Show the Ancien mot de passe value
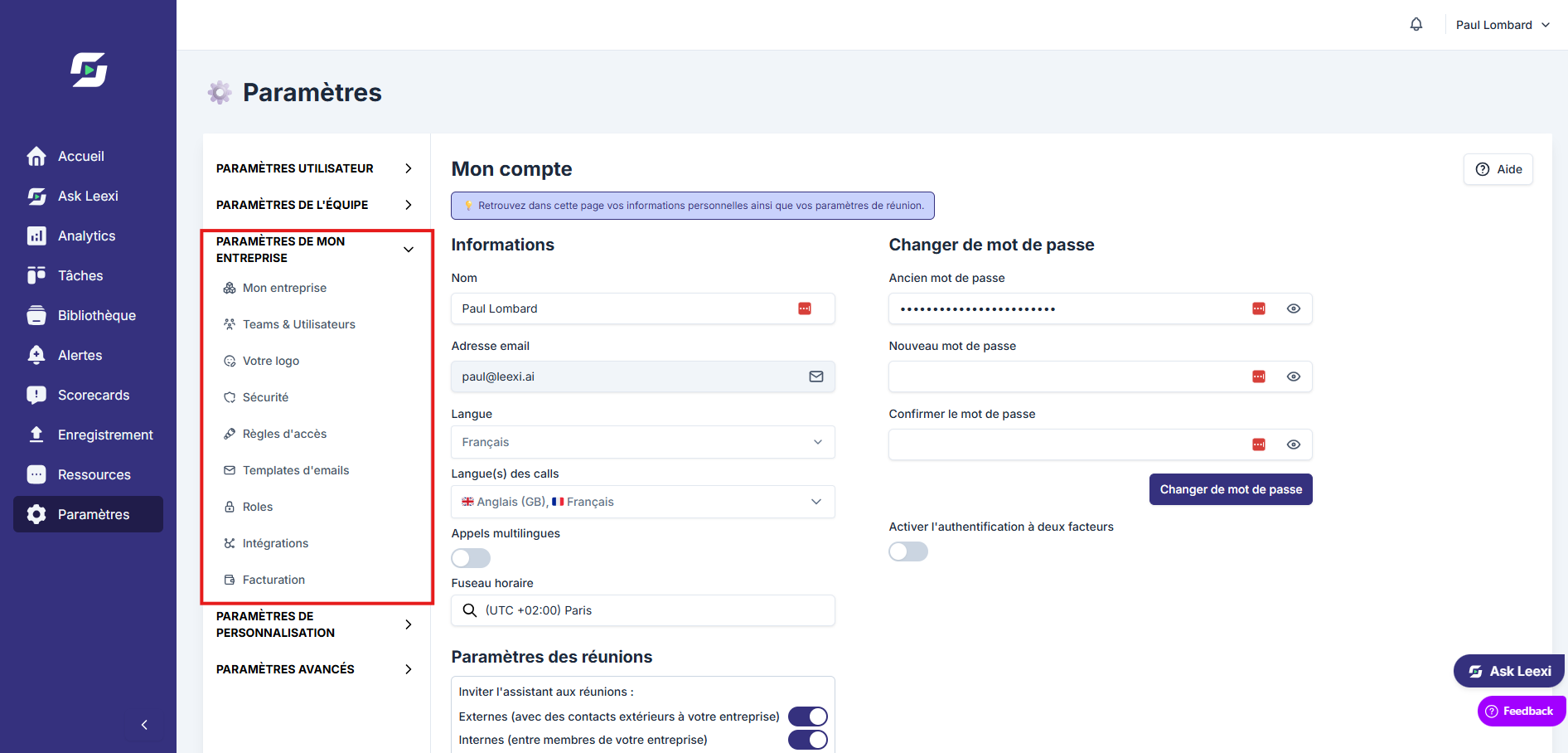Screen dimensions: 1568x753 coord(1294,308)
